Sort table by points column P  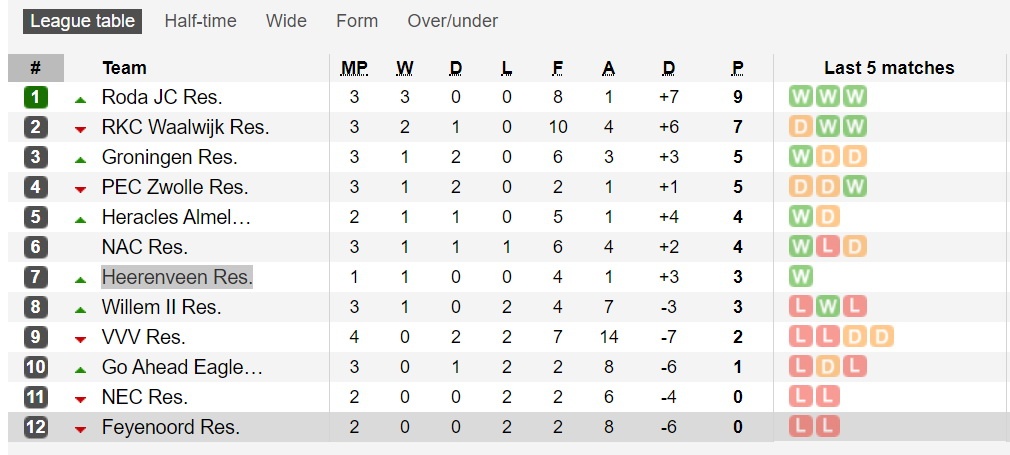738,68
